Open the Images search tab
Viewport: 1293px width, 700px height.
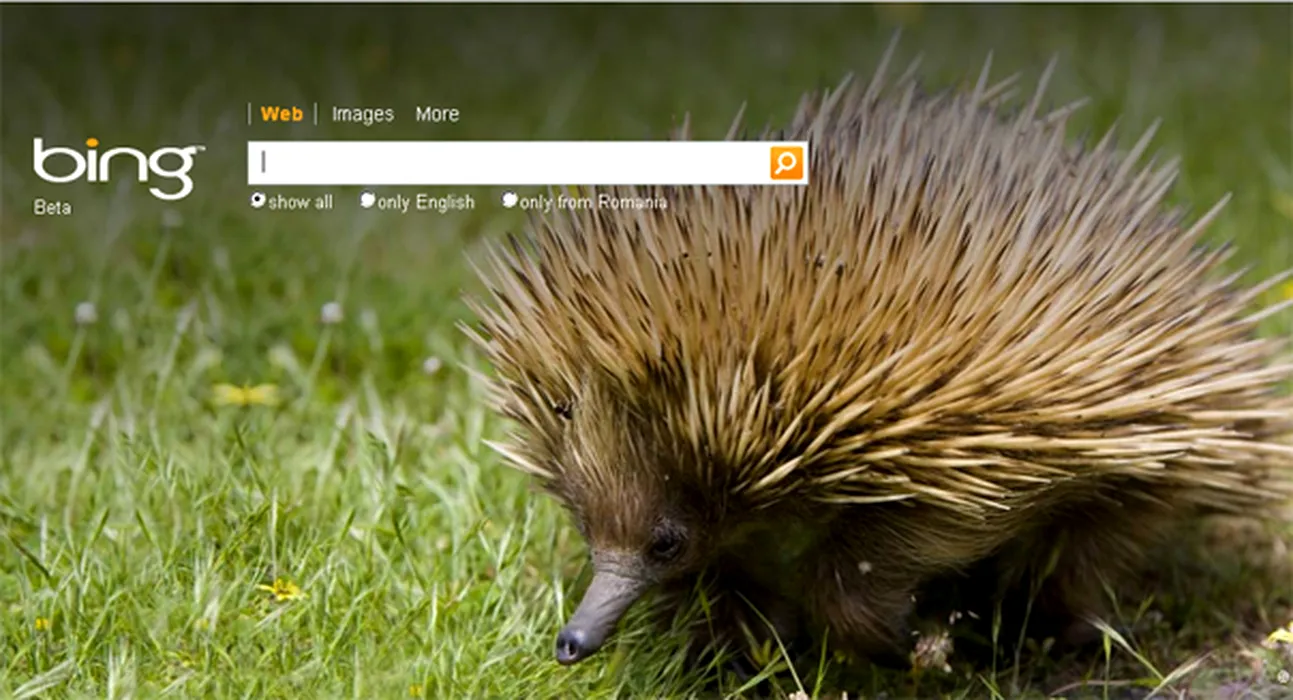coord(362,114)
